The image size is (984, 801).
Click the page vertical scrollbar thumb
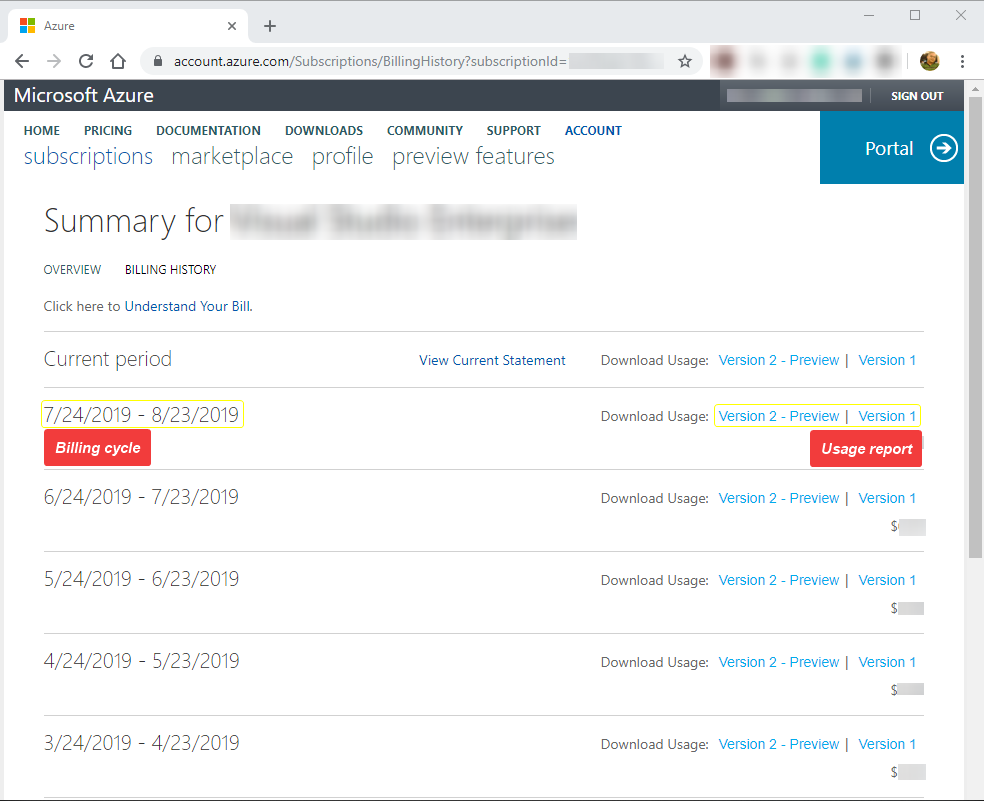[975, 326]
